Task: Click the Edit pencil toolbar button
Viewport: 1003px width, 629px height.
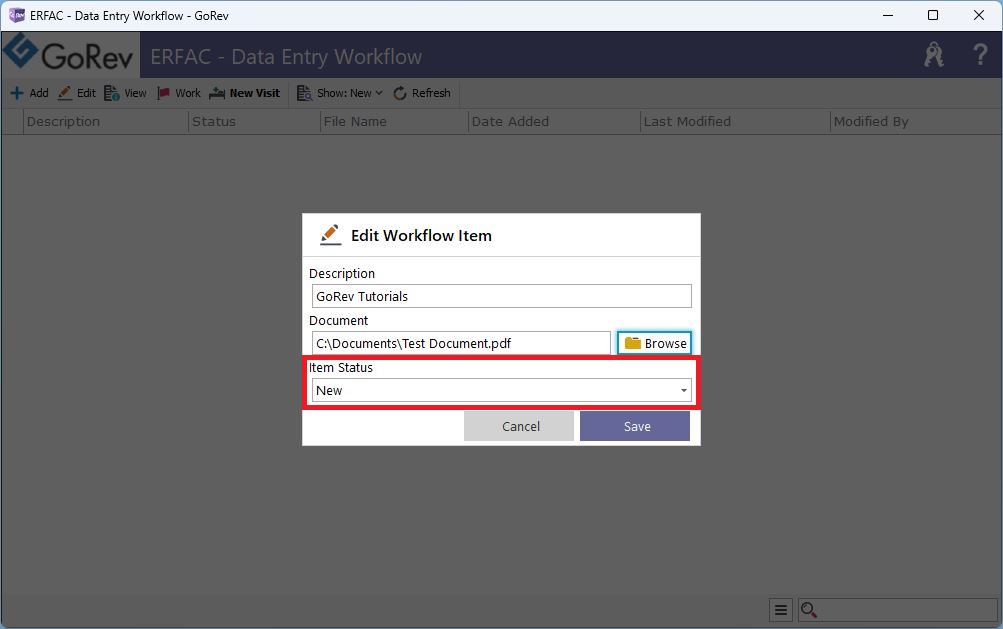Action: tap(77, 93)
